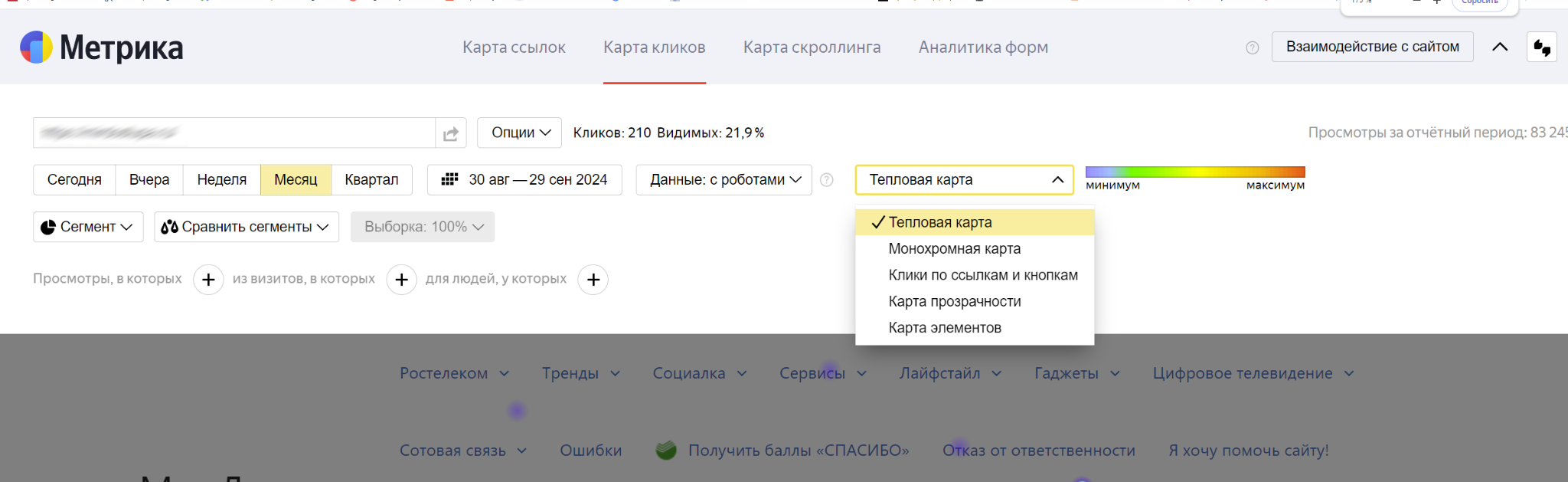Collapse the panel with the up chevron
The height and width of the screenshot is (482, 1568).
tap(1500, 47)
